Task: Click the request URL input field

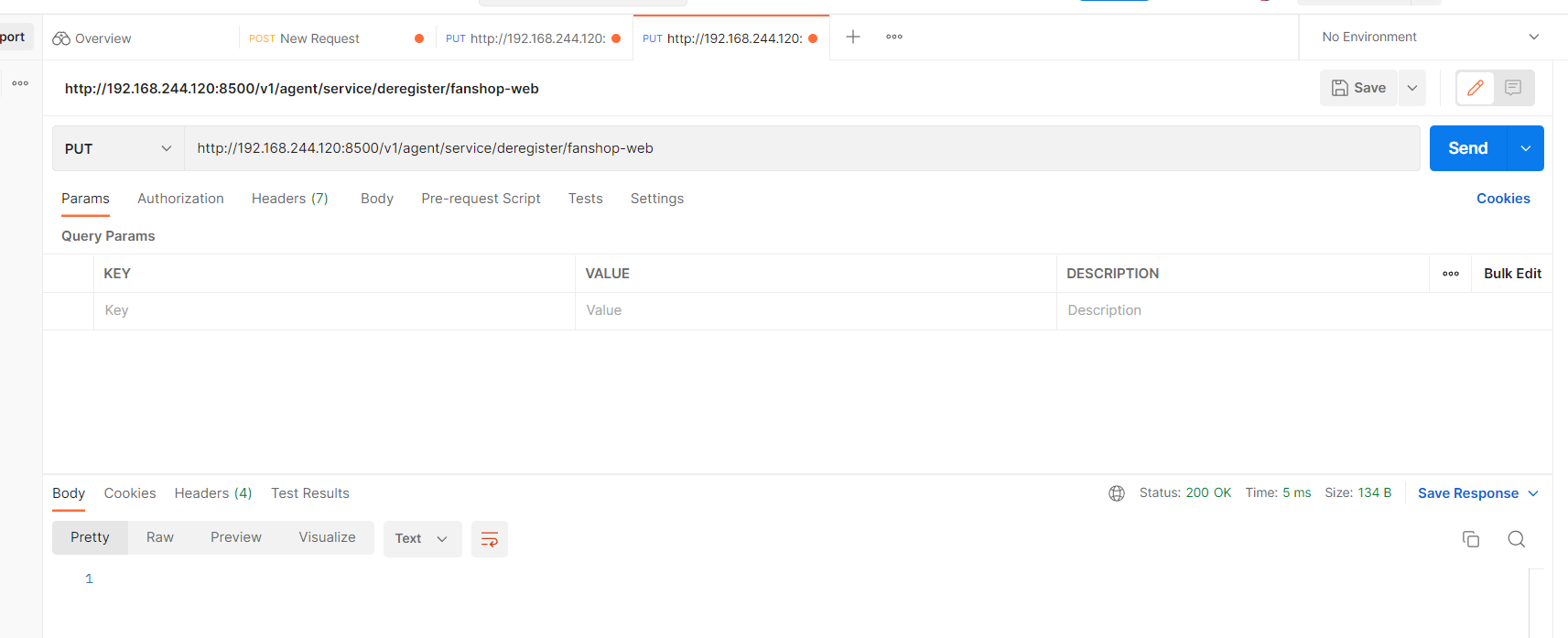Action: (802, 148)
